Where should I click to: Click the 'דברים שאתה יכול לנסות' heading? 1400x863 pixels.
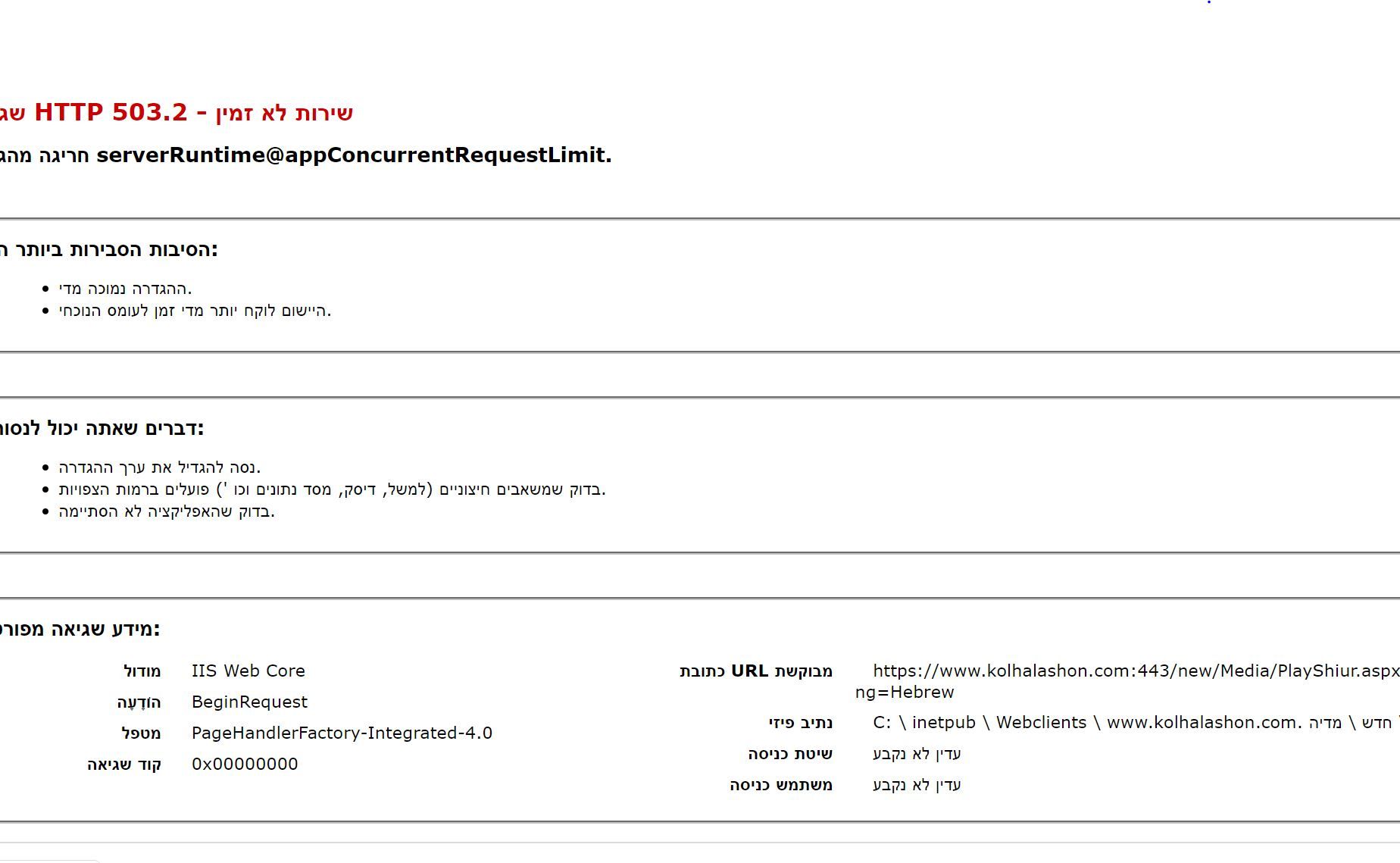(x=102, y=428)
